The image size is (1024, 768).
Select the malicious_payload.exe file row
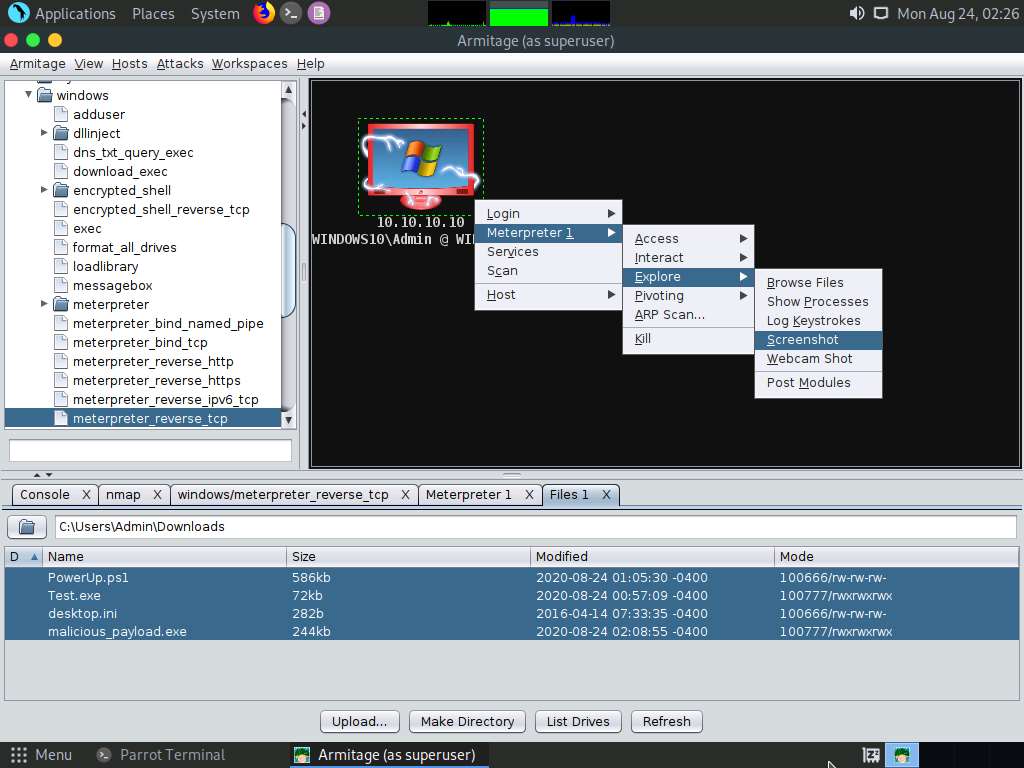511,632
